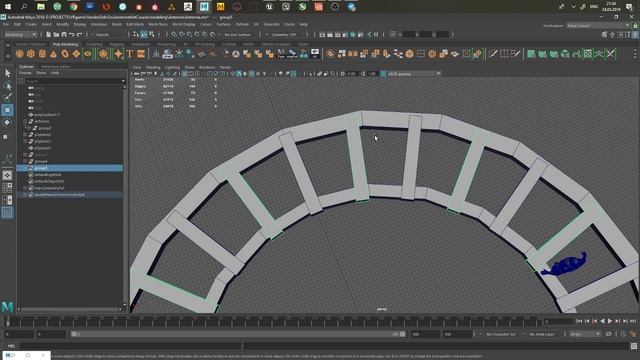The image size is (640, 360).
Task: Toggle snap to grids magnet
Action: click(174, 35)
